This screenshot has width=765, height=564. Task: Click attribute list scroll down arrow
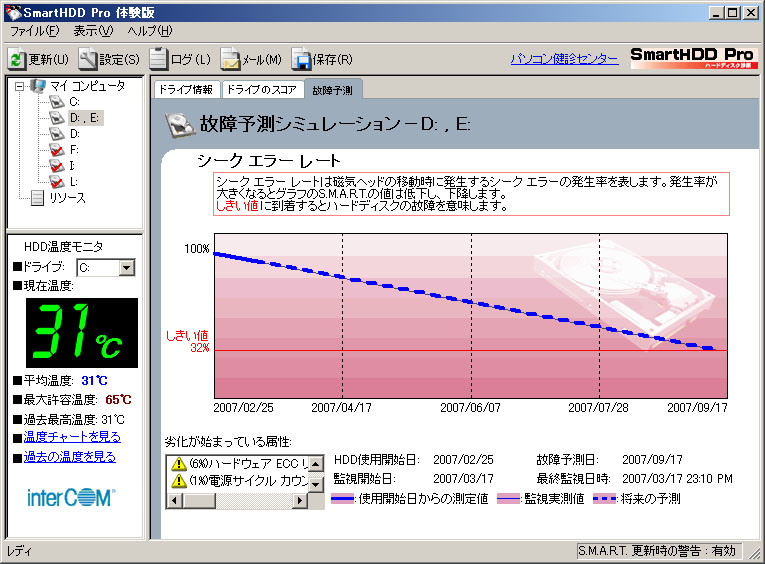pyautogui.click(x=316, y=485)
